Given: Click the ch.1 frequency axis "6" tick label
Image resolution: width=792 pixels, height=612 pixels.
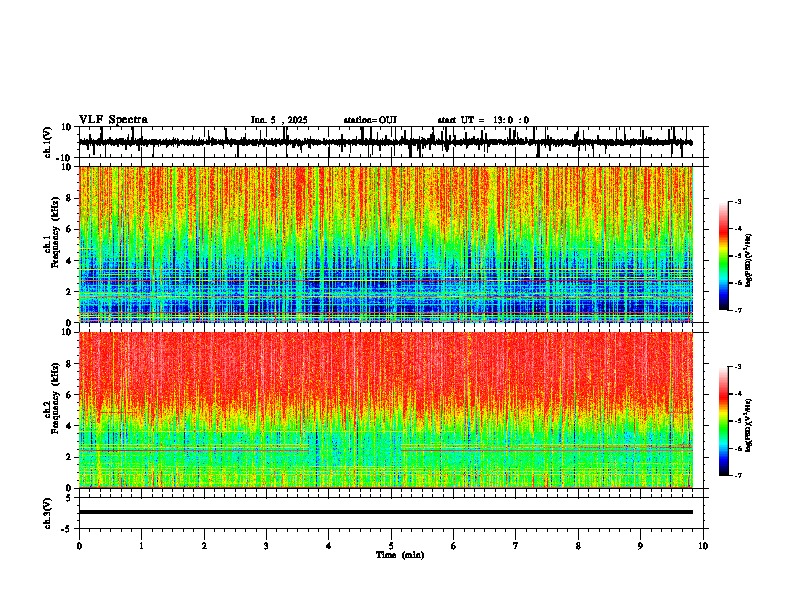Looking at the screenshot, I should (69, 230).
